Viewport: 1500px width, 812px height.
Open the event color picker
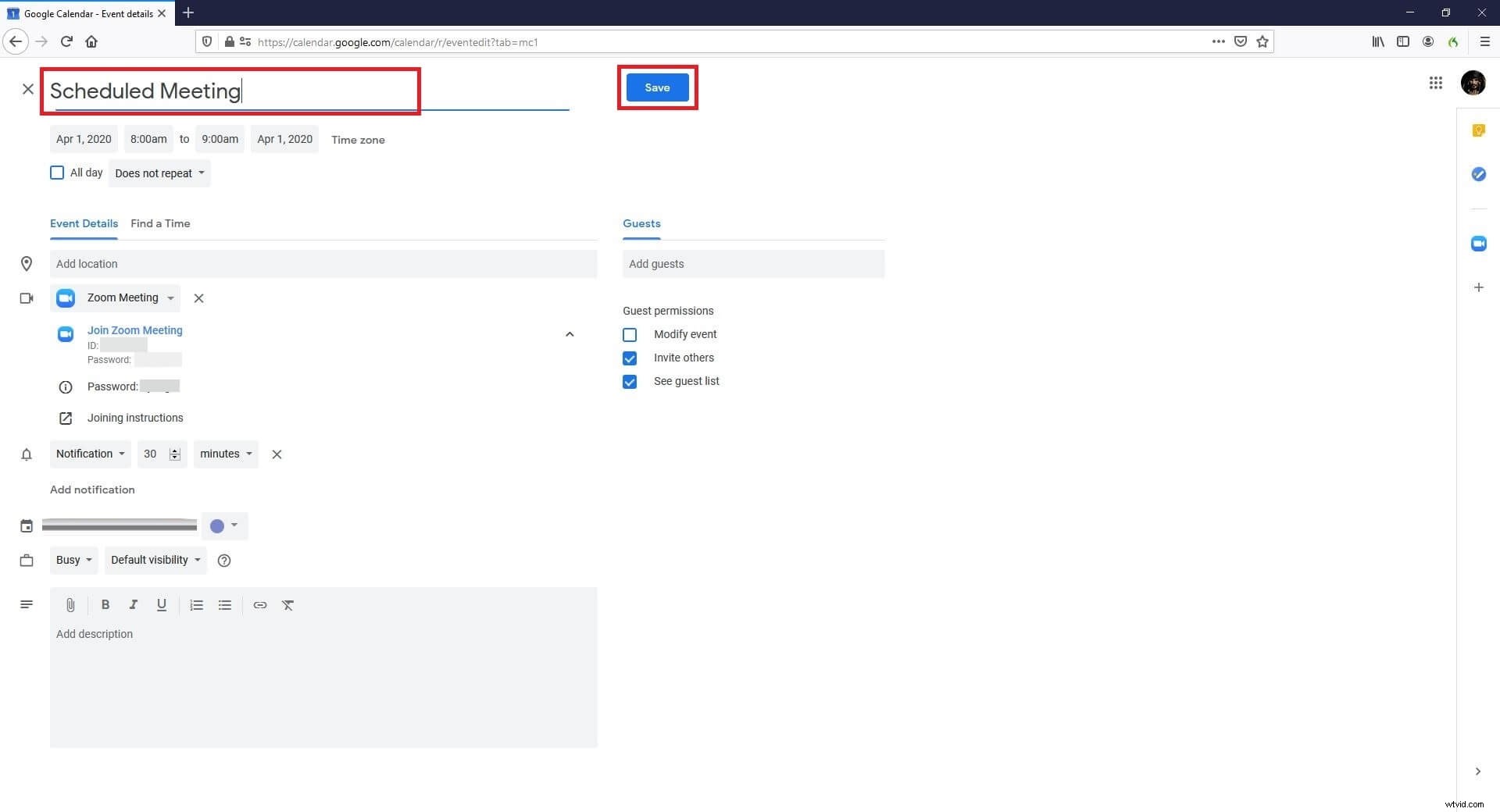(x=224, y=525)
